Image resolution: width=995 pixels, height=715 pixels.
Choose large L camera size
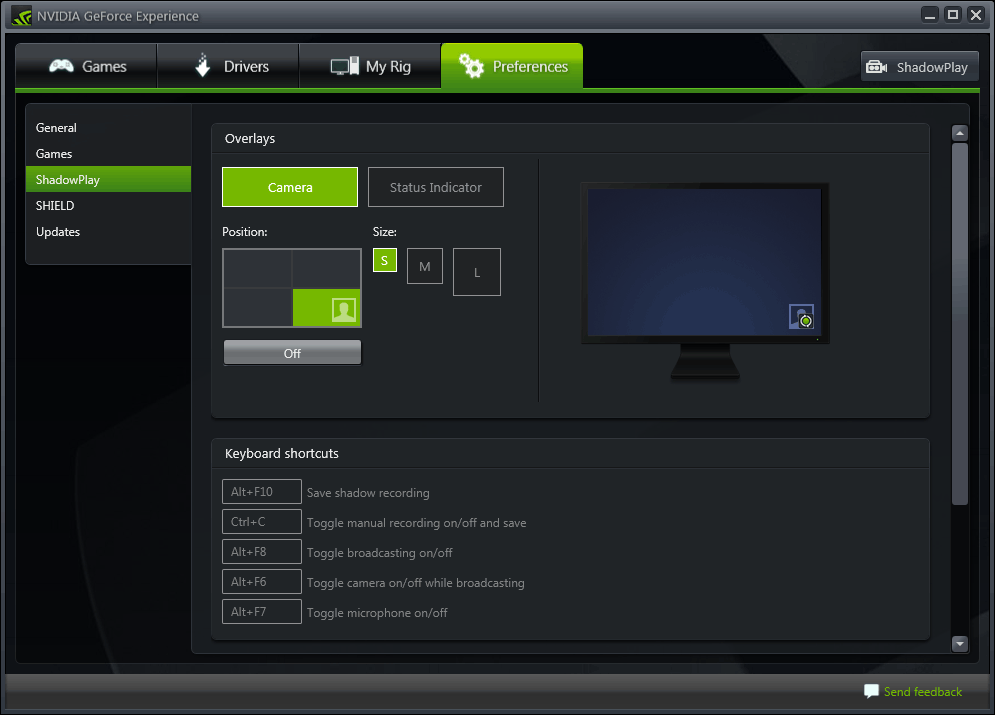(x=477, y=272)
